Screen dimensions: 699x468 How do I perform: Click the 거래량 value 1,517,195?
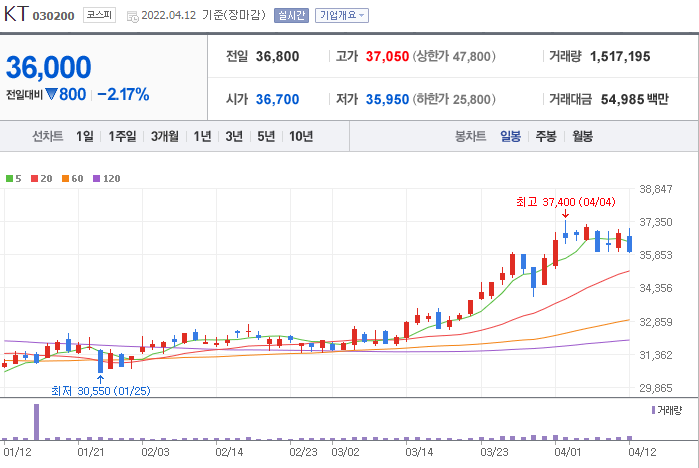click(620, 57)
